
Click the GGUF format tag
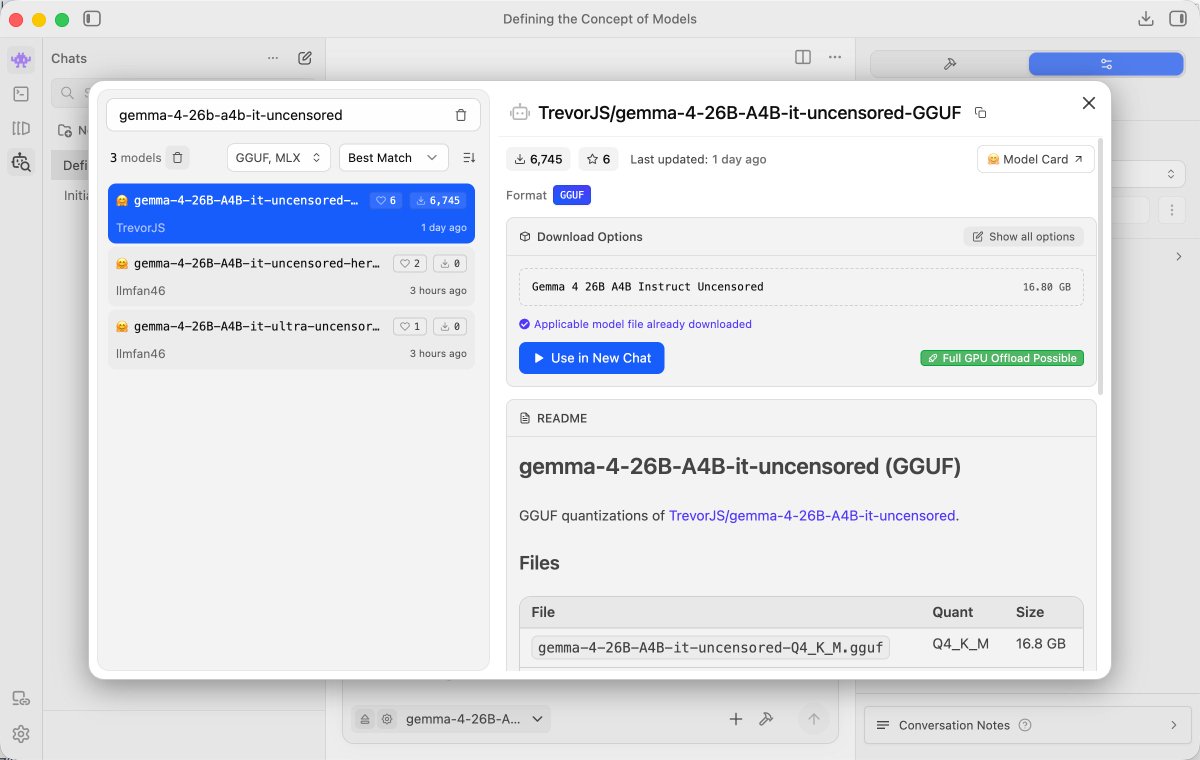point(572,195)
